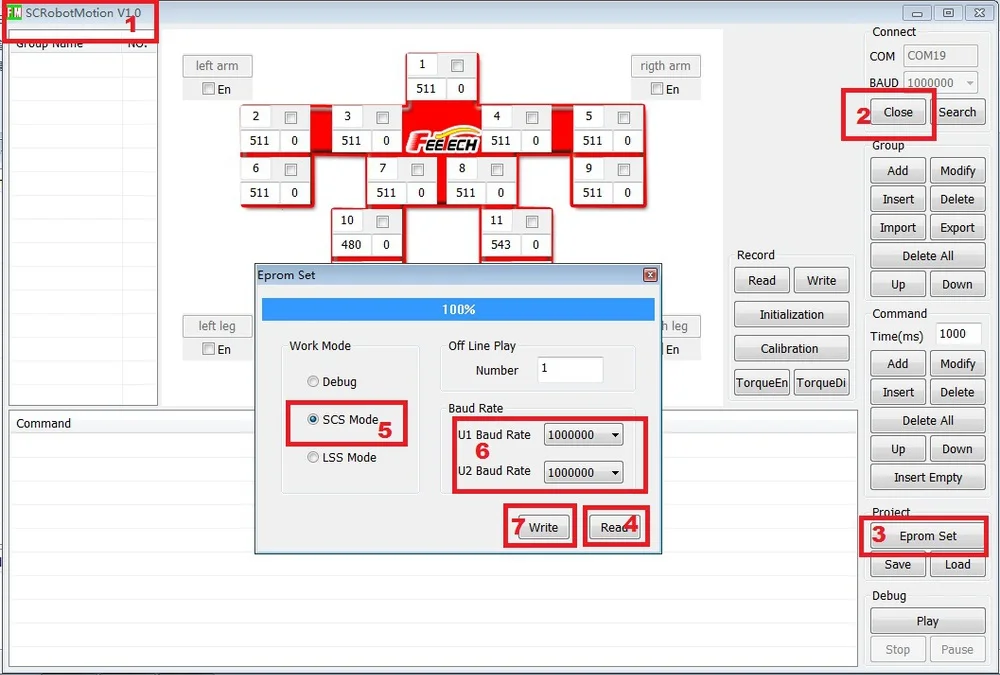Enable the left leg En checkbox
Image resolution: width=1000 pixels, height=675 pixels.
coord(209,348)
